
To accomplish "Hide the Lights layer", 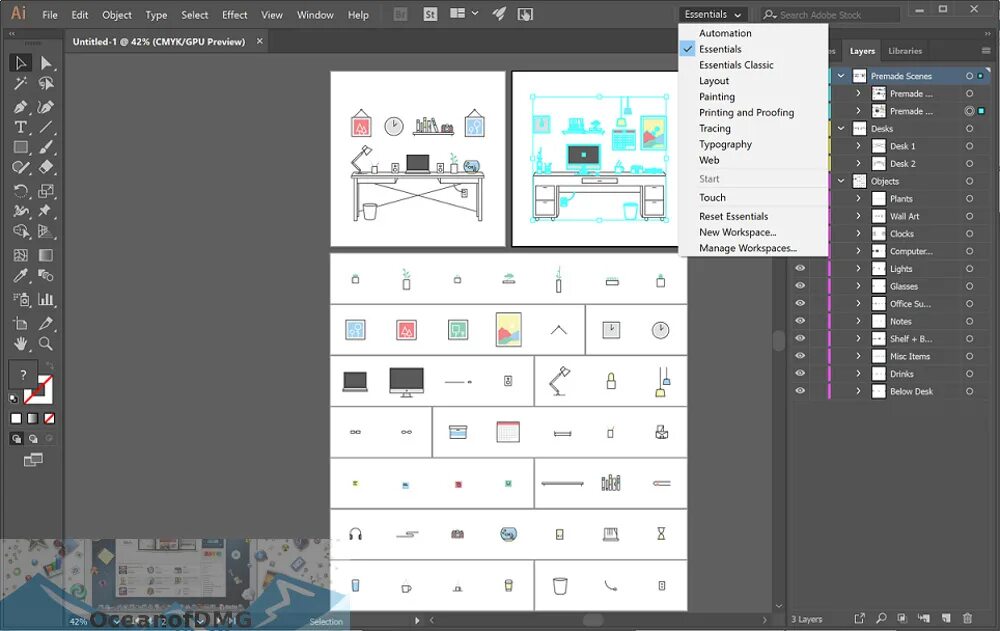I will click(800, 267).
